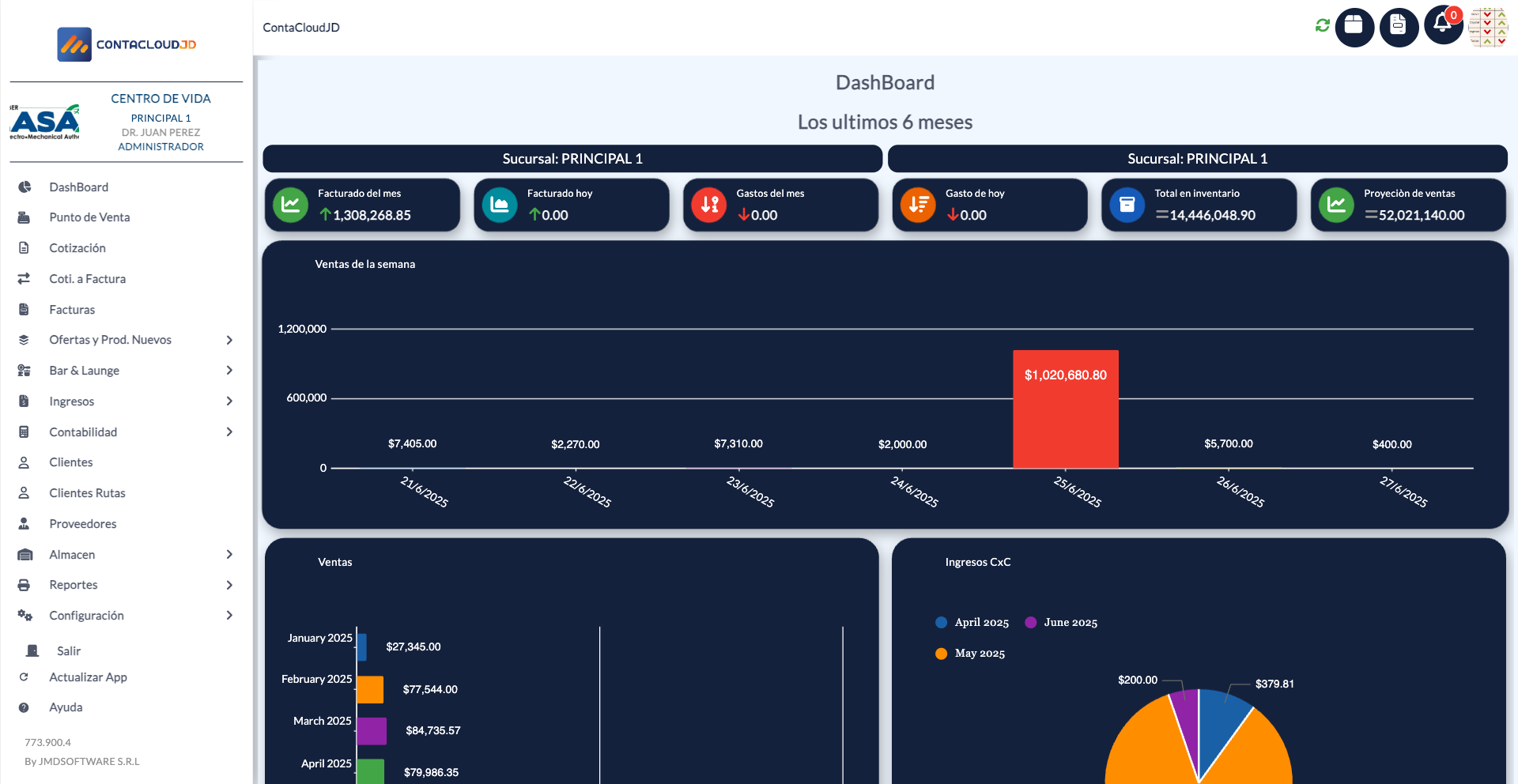Click the Gastos del mes red icon
1518x784 pixels.
pos(709,205)
